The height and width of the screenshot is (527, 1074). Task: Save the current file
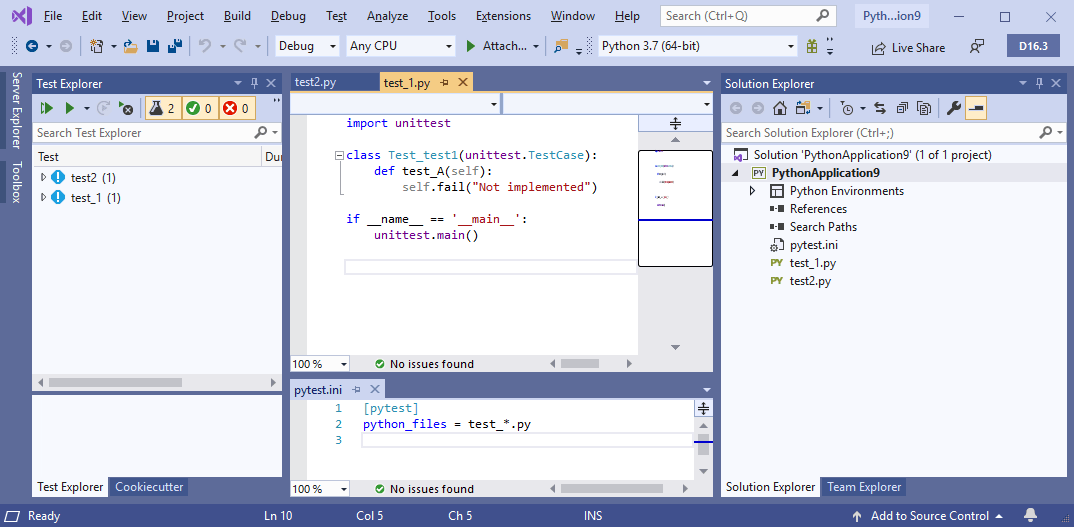coord(153,47)
